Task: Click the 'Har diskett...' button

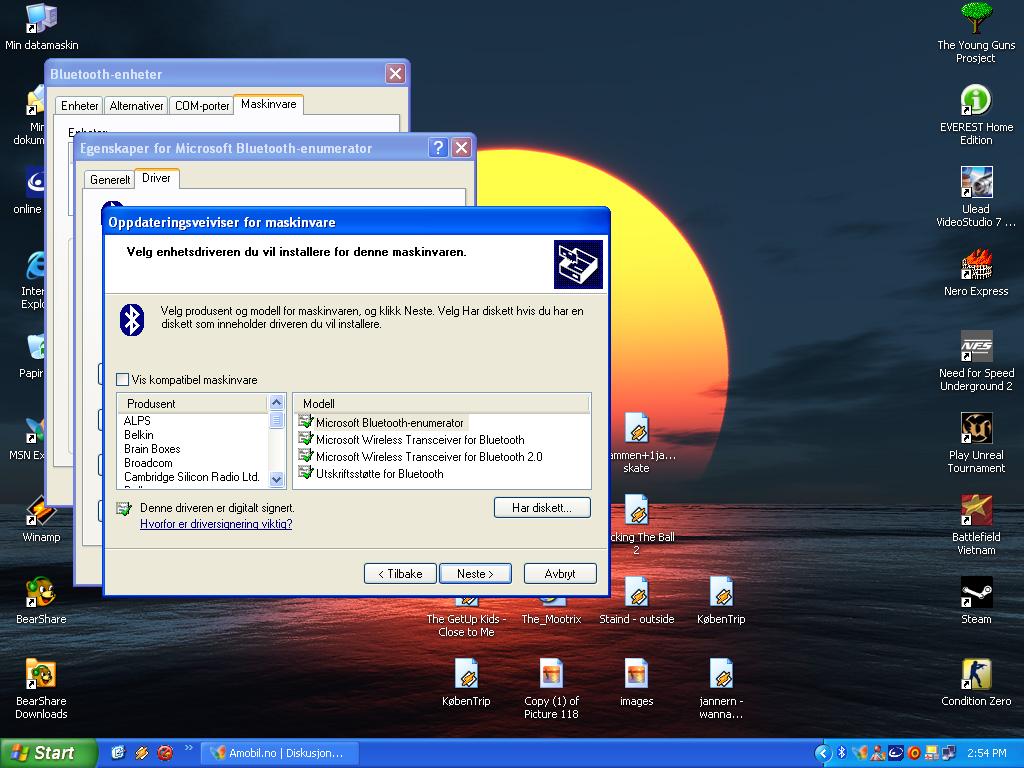Action: [542, 507]
